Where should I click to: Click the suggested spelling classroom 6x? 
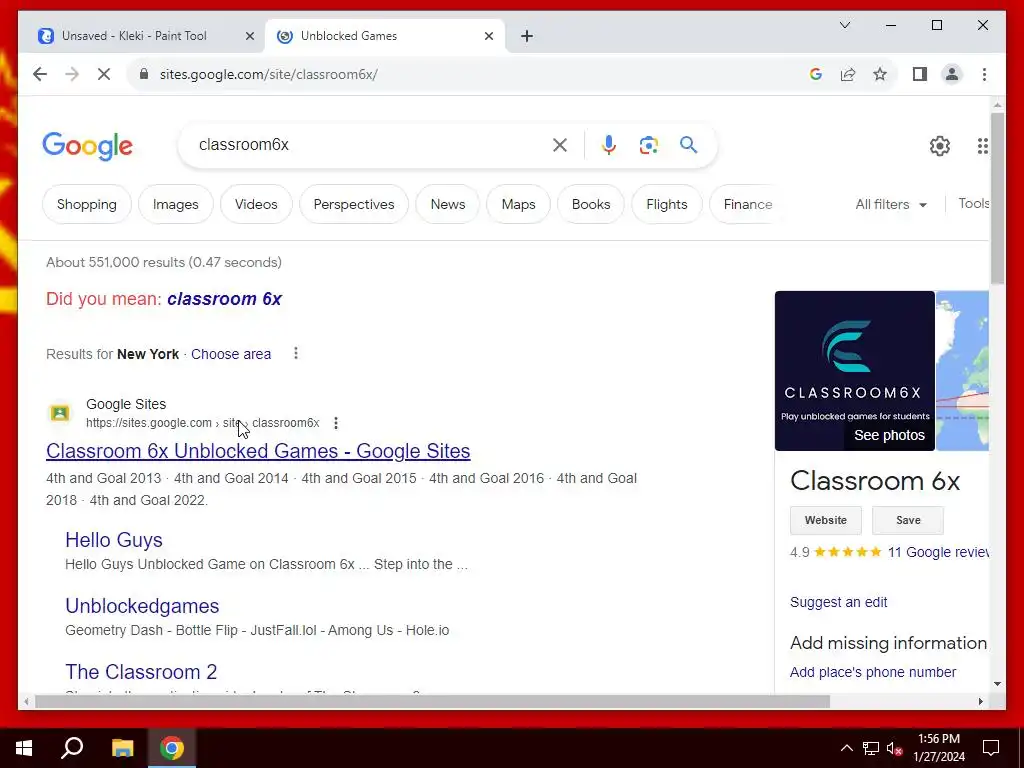point(225,299)
